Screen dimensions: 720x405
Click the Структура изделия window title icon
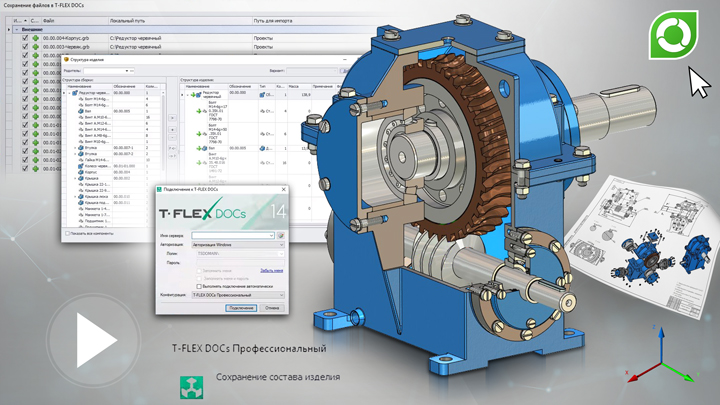point(66,60)
